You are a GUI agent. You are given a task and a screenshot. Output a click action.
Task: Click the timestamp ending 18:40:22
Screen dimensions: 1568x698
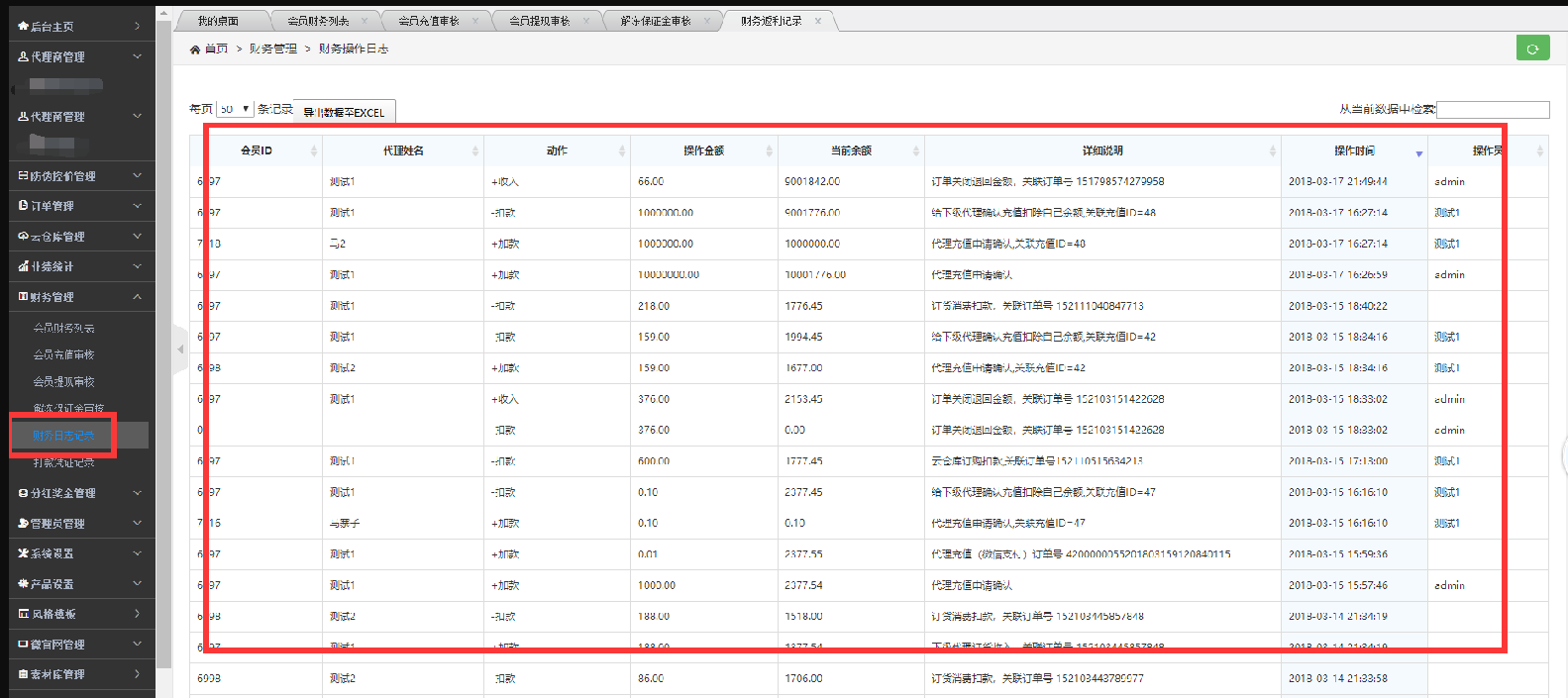pyautogui.click(x=1337, y=306)
